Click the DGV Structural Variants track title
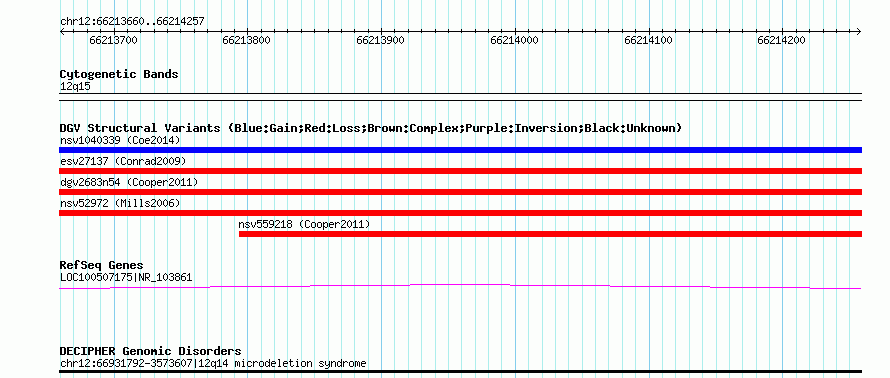The width and height of the screenshot is (890, 378). coord(370,128)
